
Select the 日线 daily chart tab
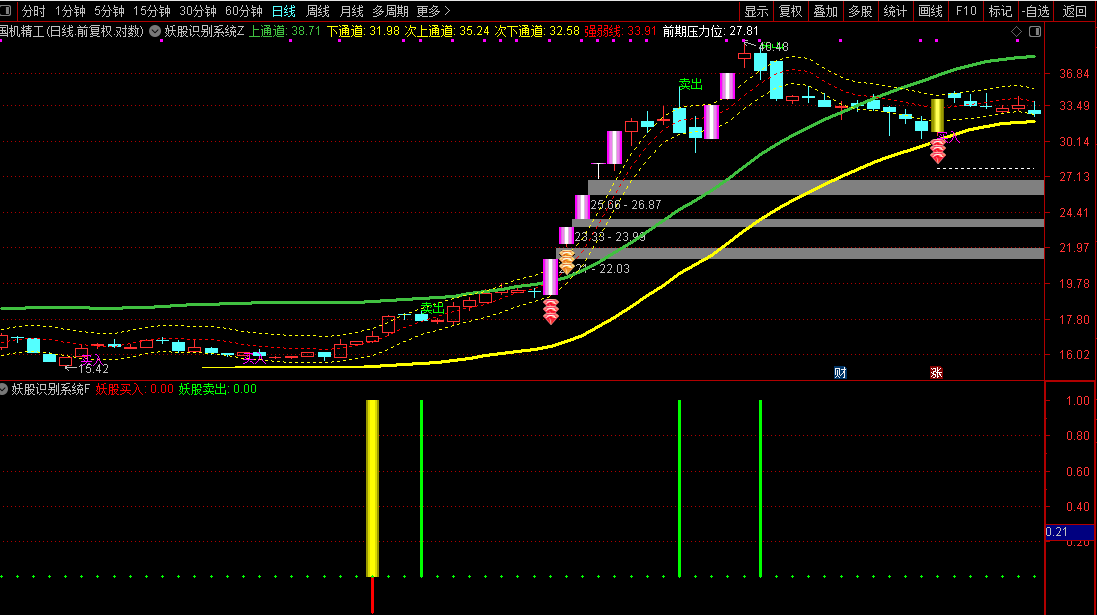[x=283, y=11]
